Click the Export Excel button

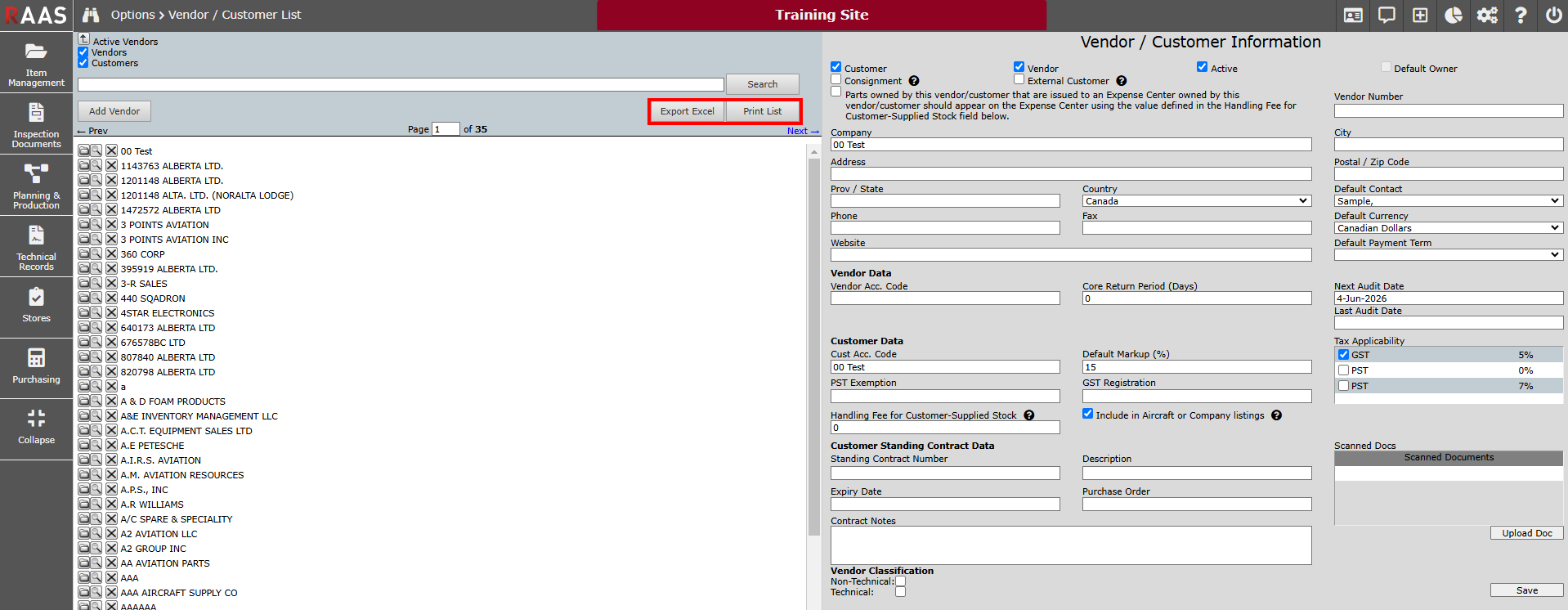pyautogui.click(x=687, y=111)
